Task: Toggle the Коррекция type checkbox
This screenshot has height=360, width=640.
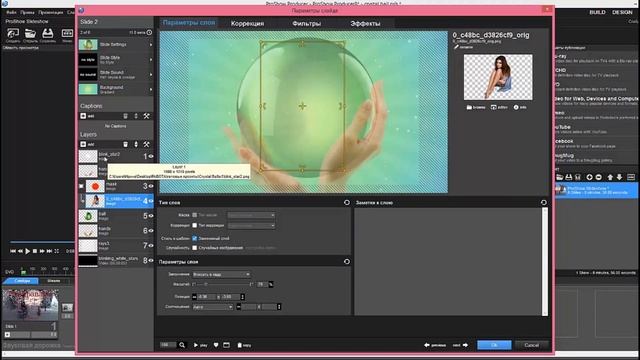Action: click(x=195, y=225)
